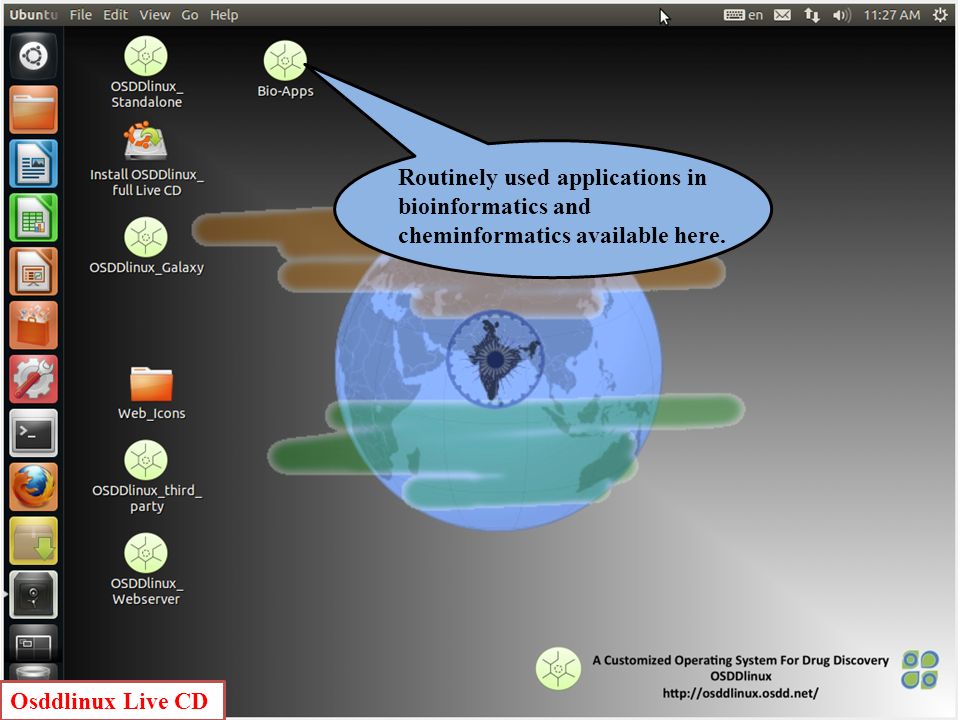The image size is (960, 720).
Task: Open the File menu
Action: pyautogui.click(x=80, y=15)
